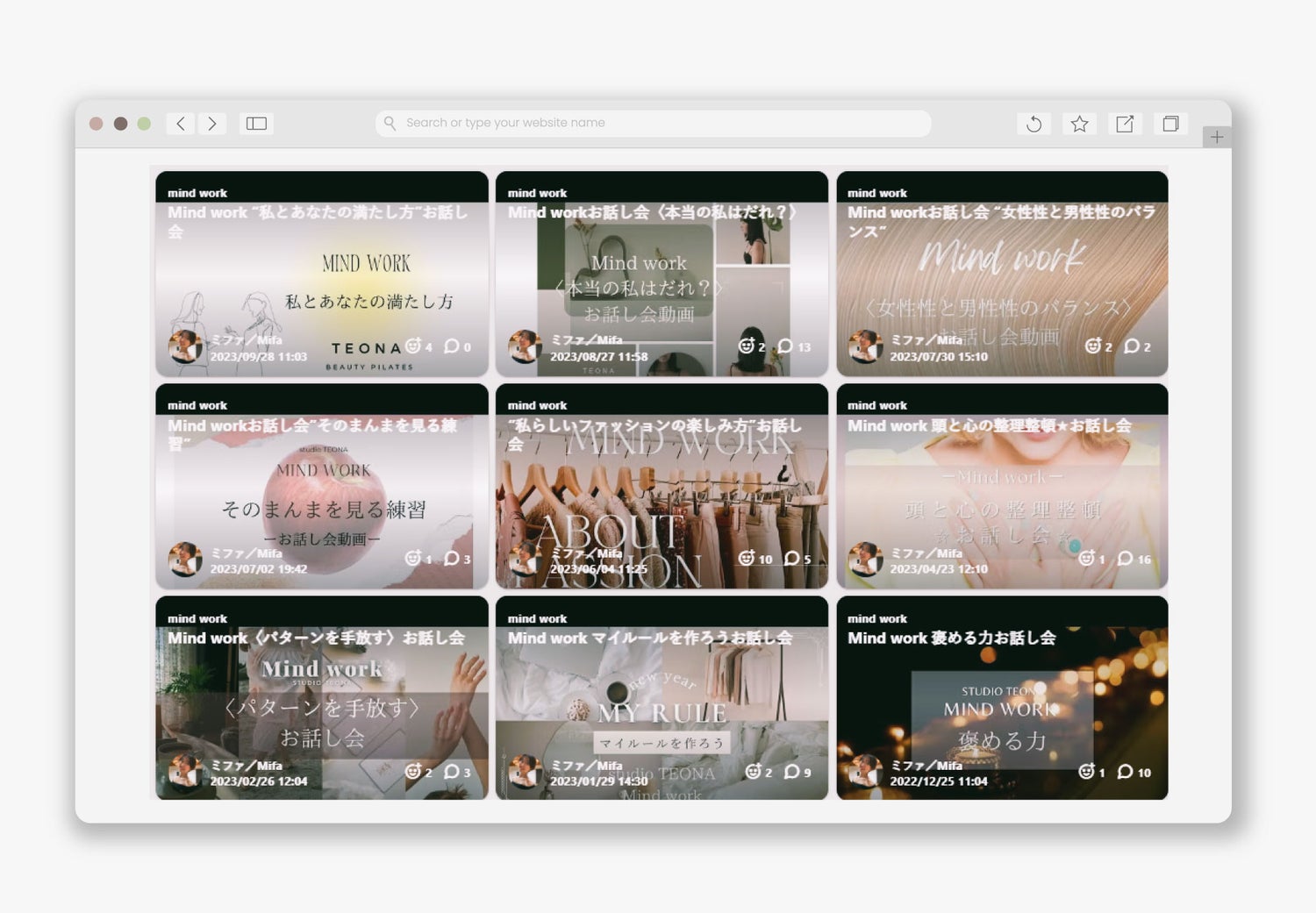1316x913 pixels.
Task: Toggle the sidebar panel icon
Action: [256, 124]
